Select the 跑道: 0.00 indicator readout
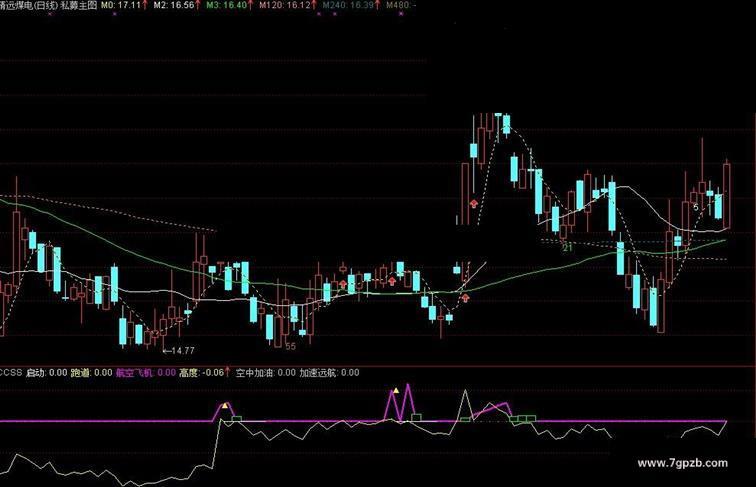Image resolution: width=756 pixels, height=487 pixels. pyautogui.click(x=92, y=372)
